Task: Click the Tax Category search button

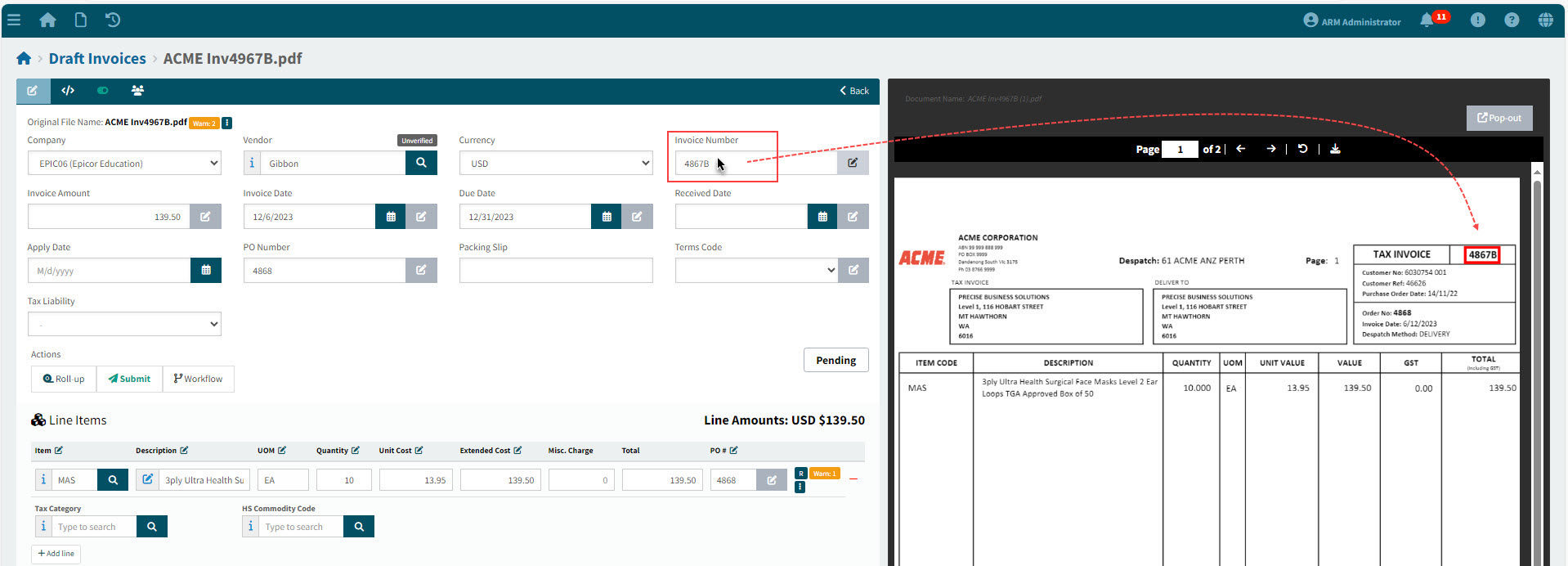Action: coord(152,527)
